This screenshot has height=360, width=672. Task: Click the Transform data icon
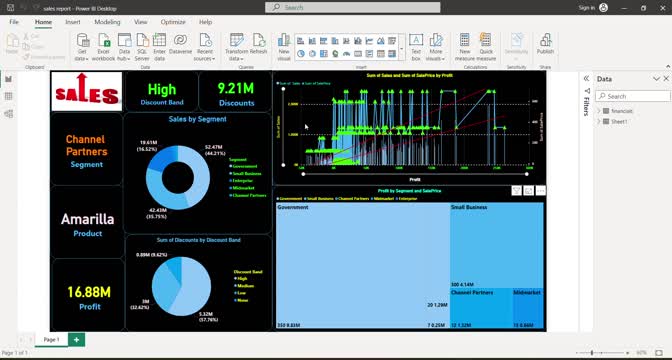point(237,47)
